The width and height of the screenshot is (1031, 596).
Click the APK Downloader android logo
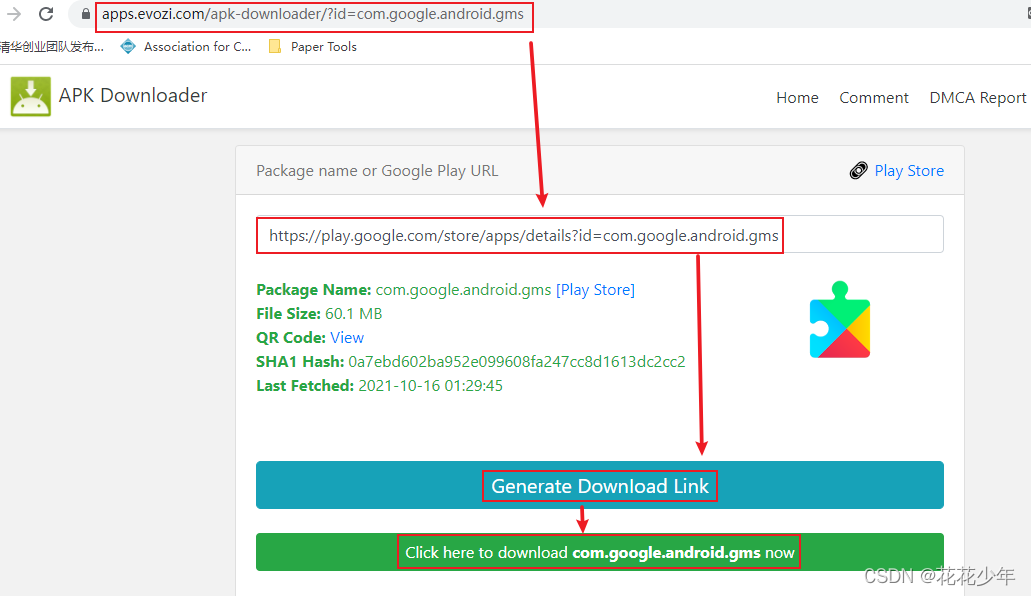pos(30,96)
